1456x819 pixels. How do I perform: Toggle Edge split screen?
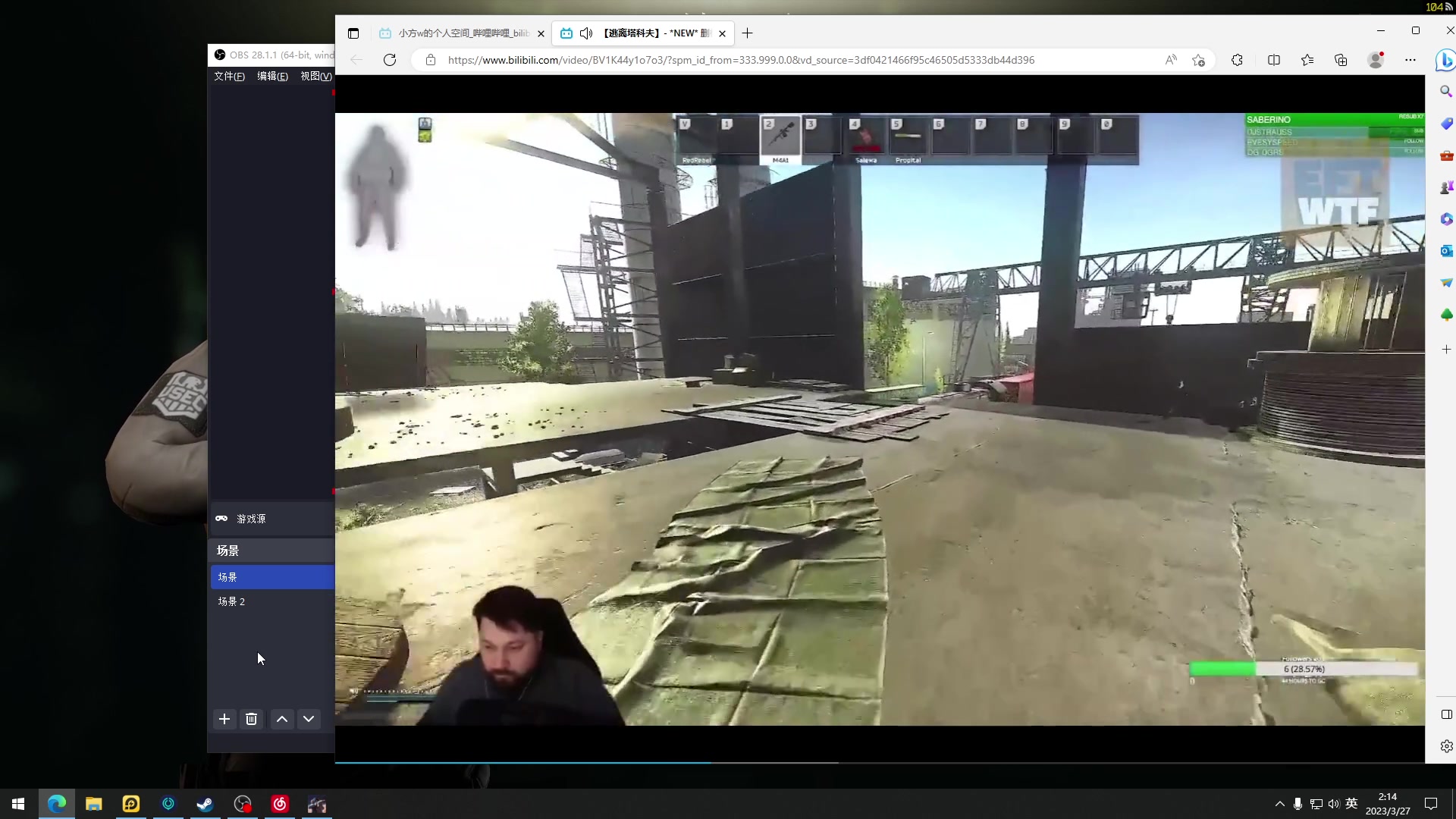[1274, 60]
